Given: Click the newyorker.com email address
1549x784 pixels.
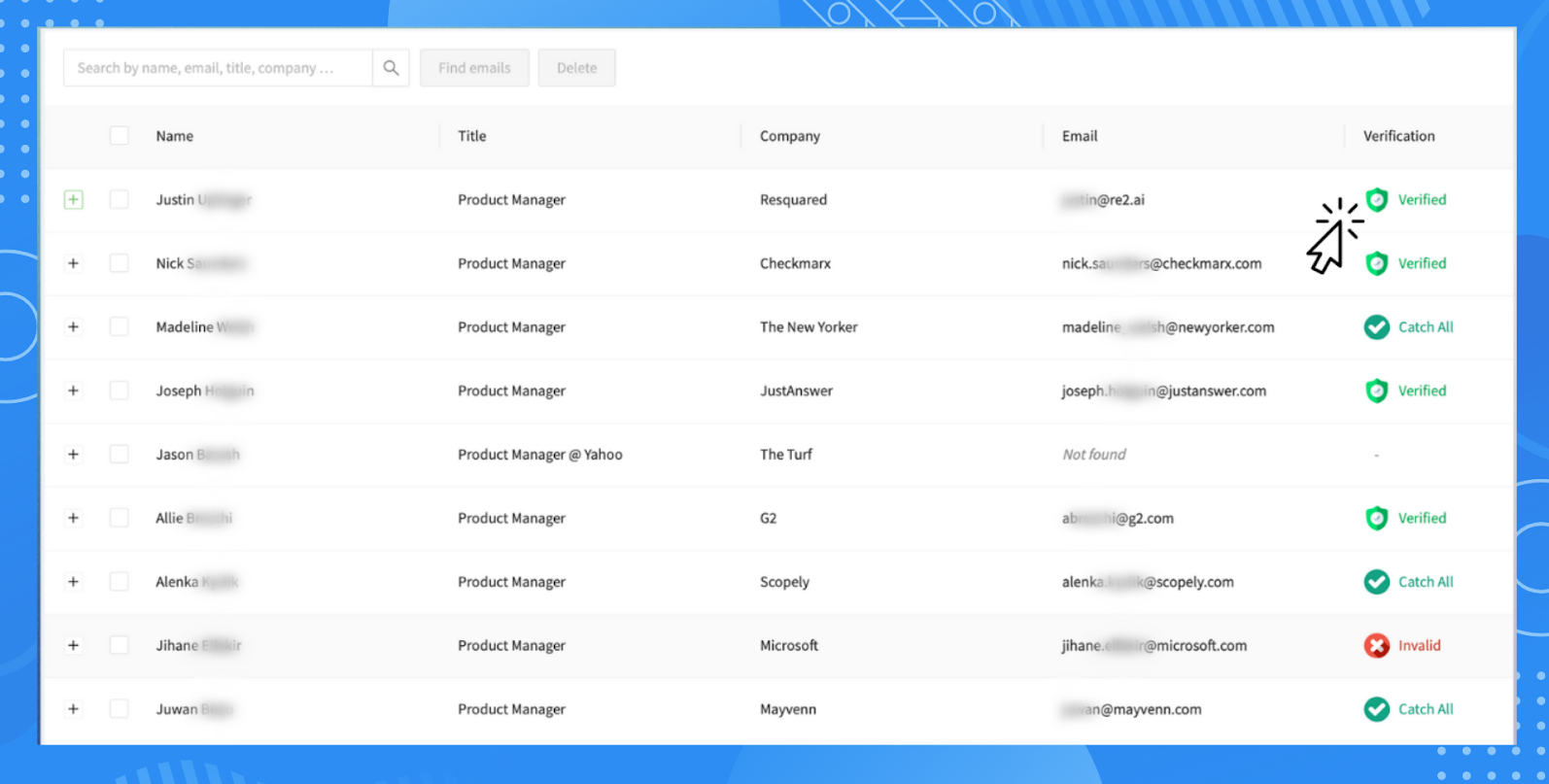Looking at the screenshot, I should [1168, 327].
